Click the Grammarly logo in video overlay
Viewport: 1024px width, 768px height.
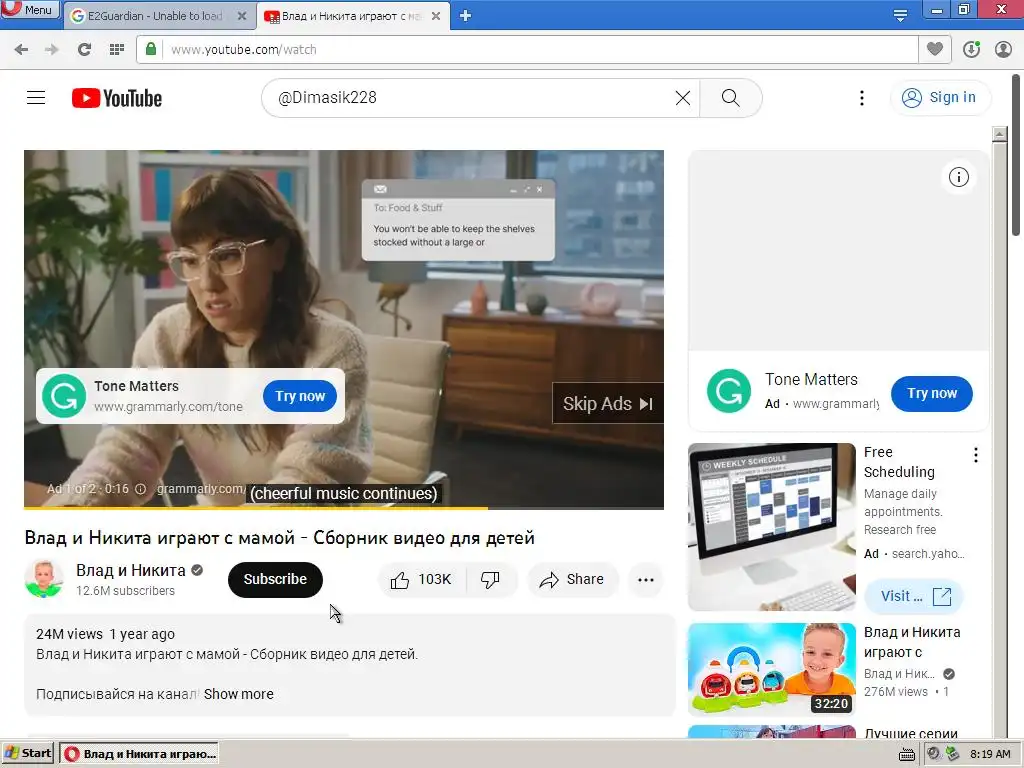(64, 396)
